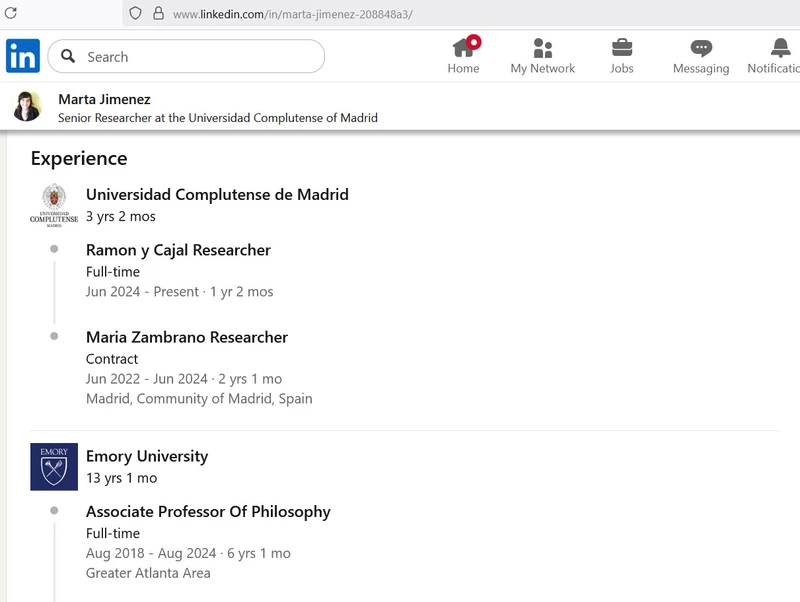Click the shield tracking protection icon

tap(135, 14)
